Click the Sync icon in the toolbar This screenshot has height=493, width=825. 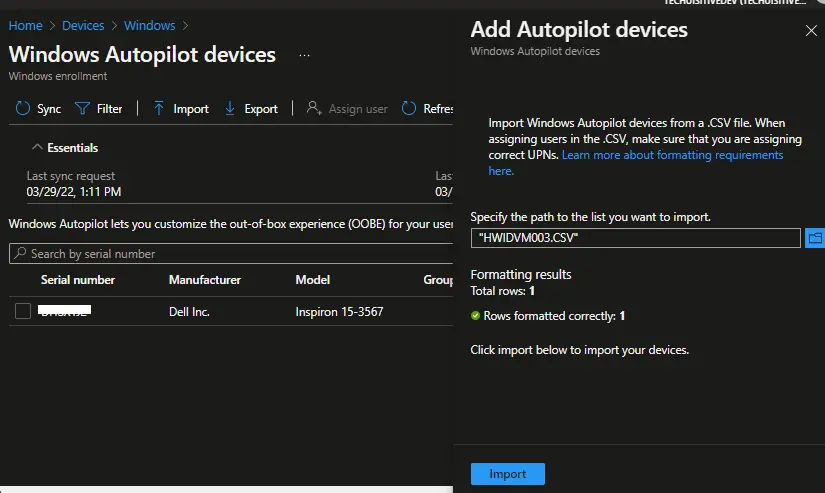tap(23, 108)
